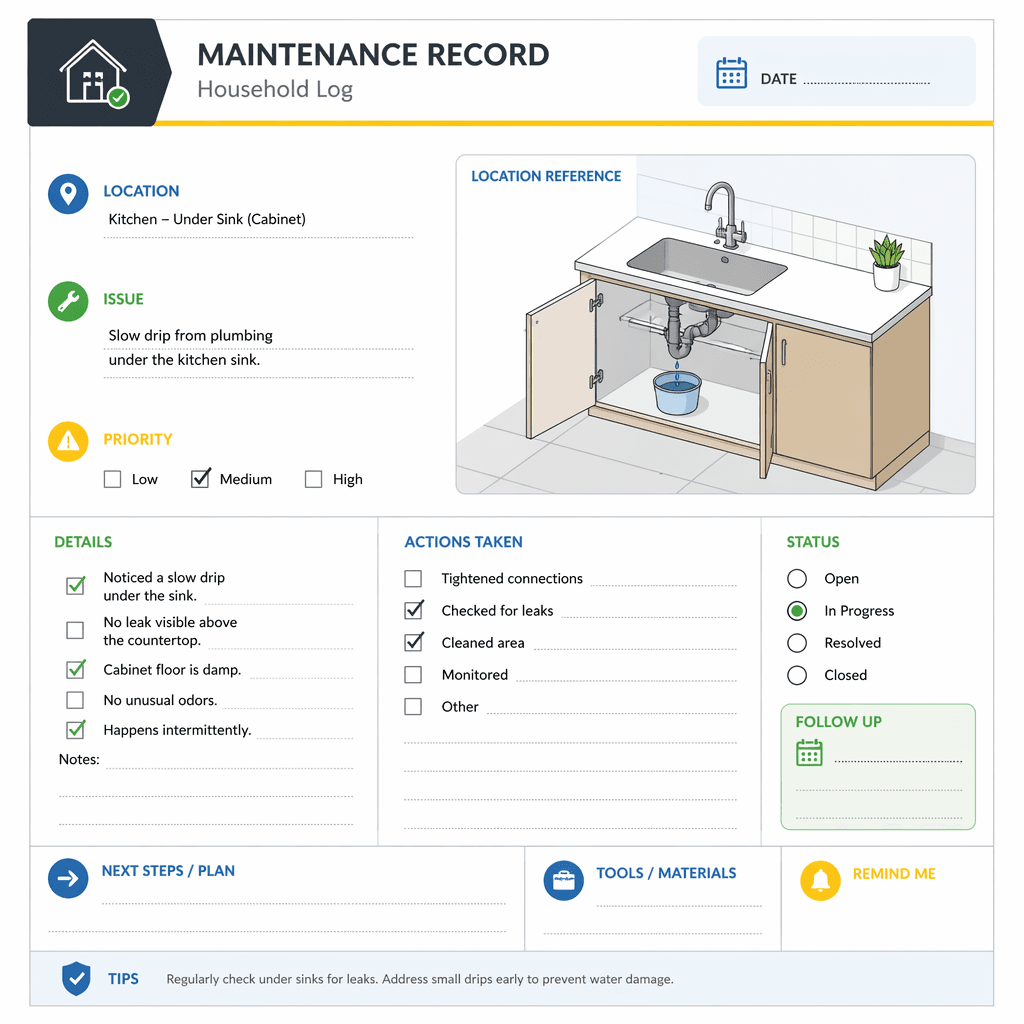Screen dimensions: 1024x1024
Task: Toggle 'Noticed a slow drip' checkbox
Action: [x=75, y=586]
